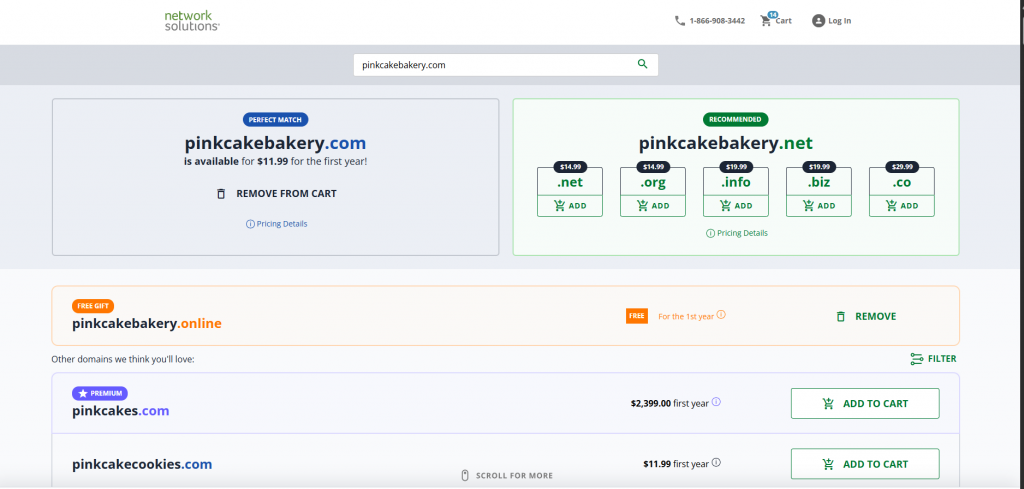This screenshot has height=489, width=1024.
Task: Click the pinkcakes.com domain name
Action: [x=121, y=411]
